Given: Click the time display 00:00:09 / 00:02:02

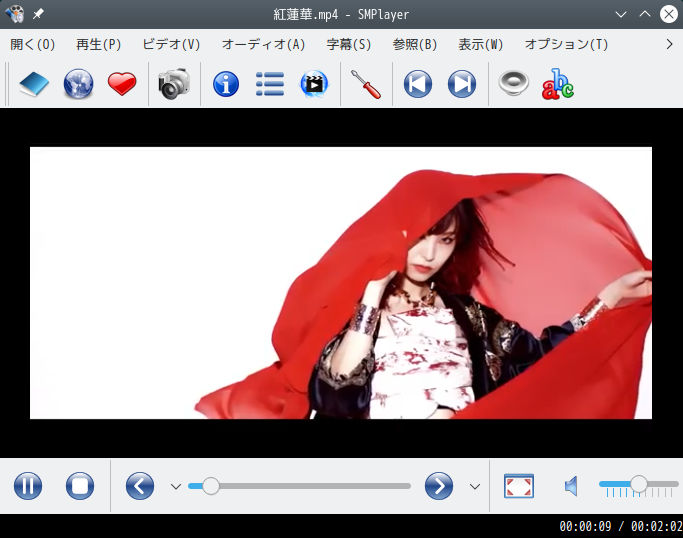Looking at the screenshot, I should 621,526.
